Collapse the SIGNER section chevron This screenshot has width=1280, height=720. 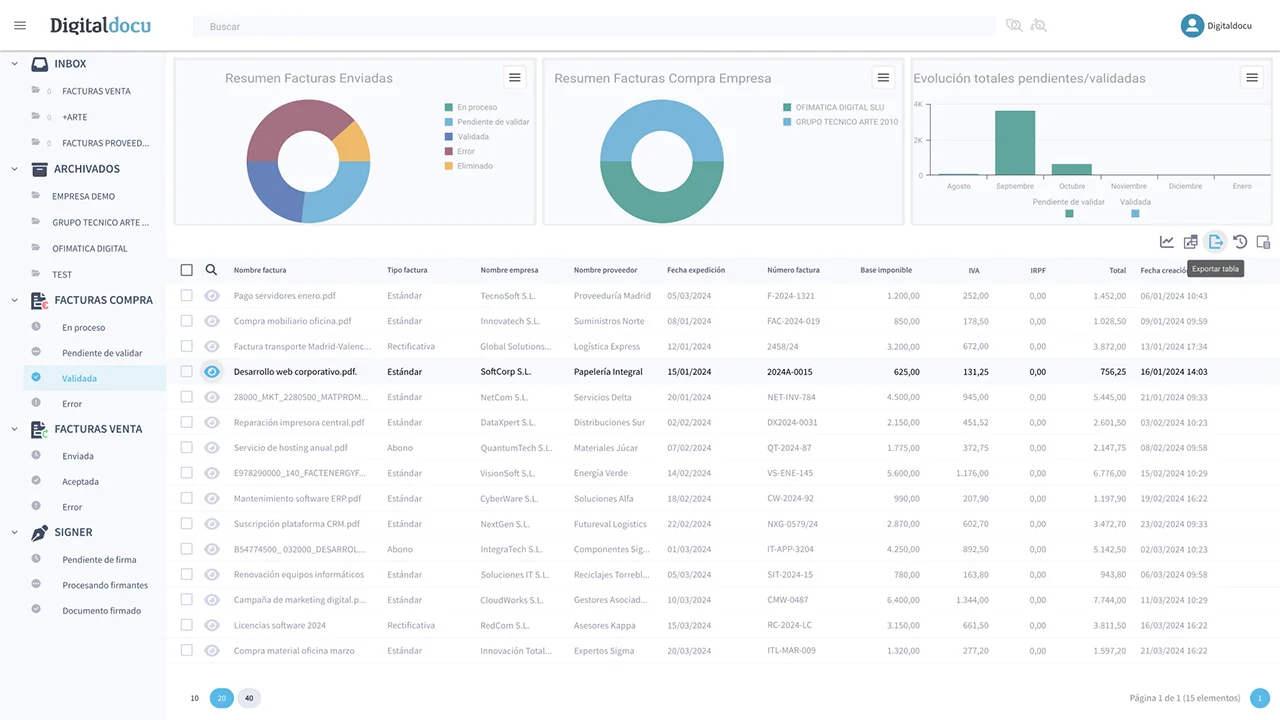click(x=15, y=533)
